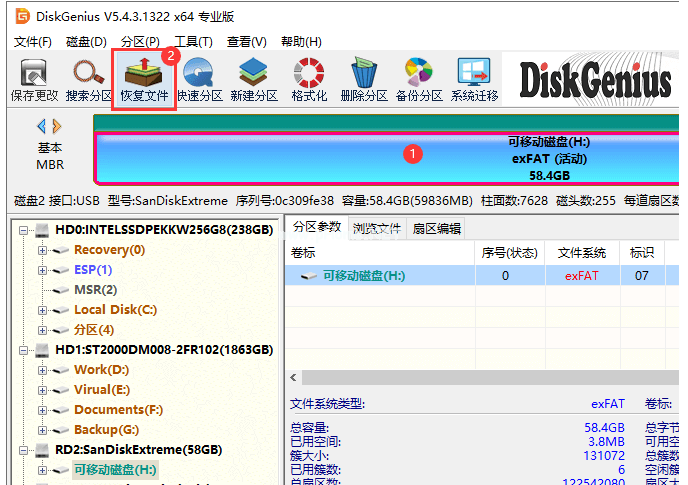Click the 可移动磁盘(H:) row in partition list
Screen dimensions: 688x485
pyautogui.click(x=365, y=276)
